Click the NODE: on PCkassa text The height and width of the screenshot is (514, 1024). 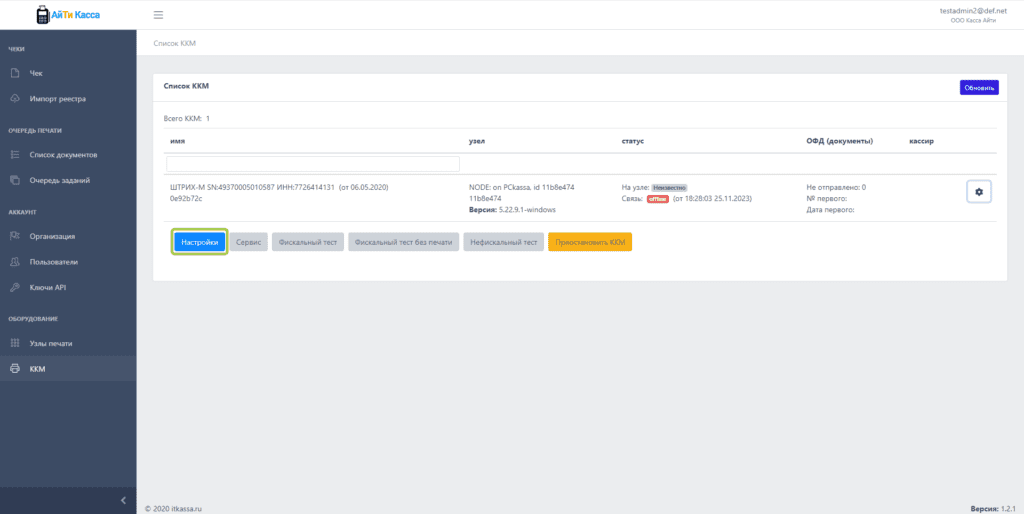pyautogui.click(x=521, y=187)
